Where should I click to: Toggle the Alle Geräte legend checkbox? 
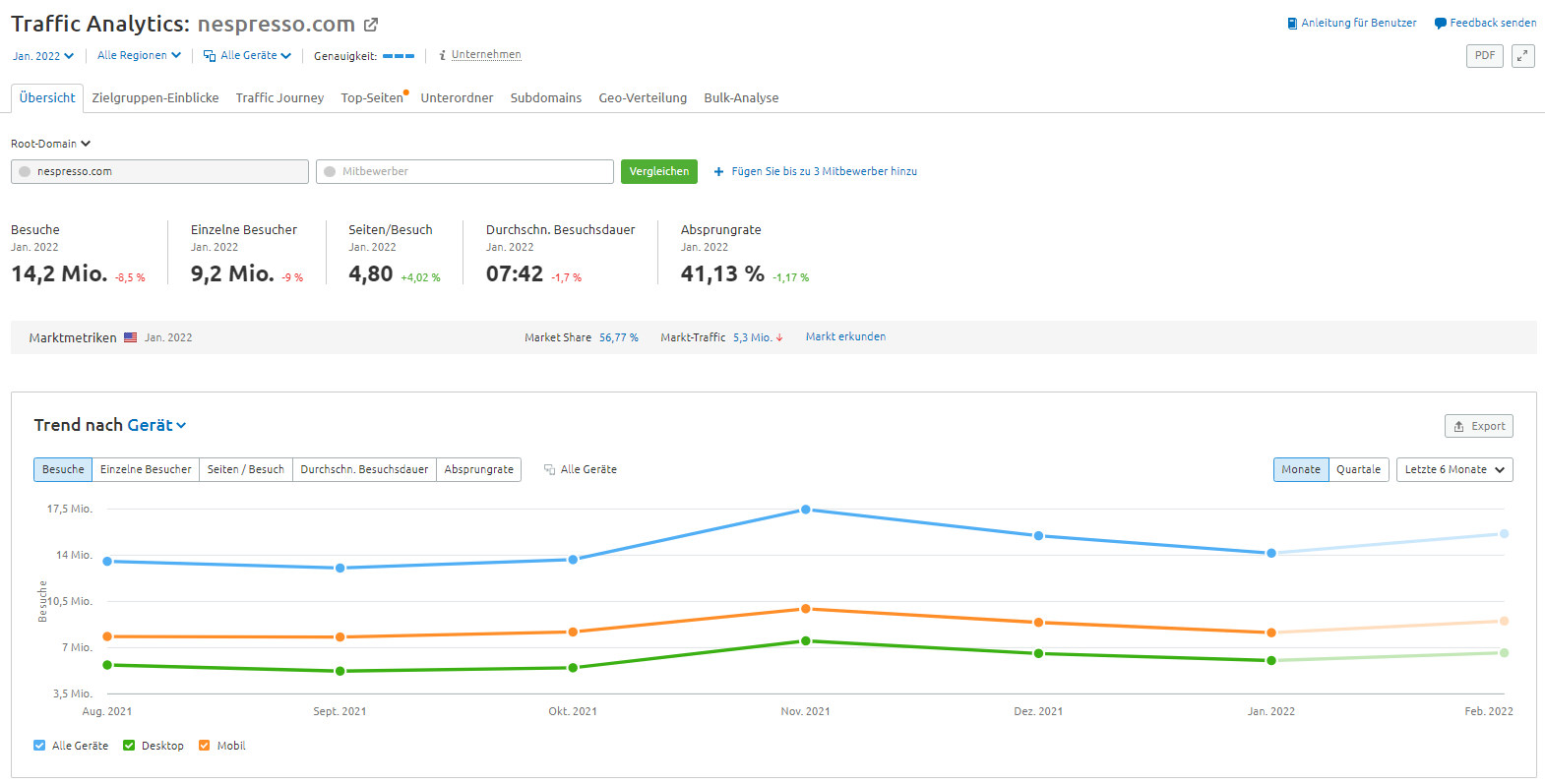pyautogui.click(x=39, y=746)
